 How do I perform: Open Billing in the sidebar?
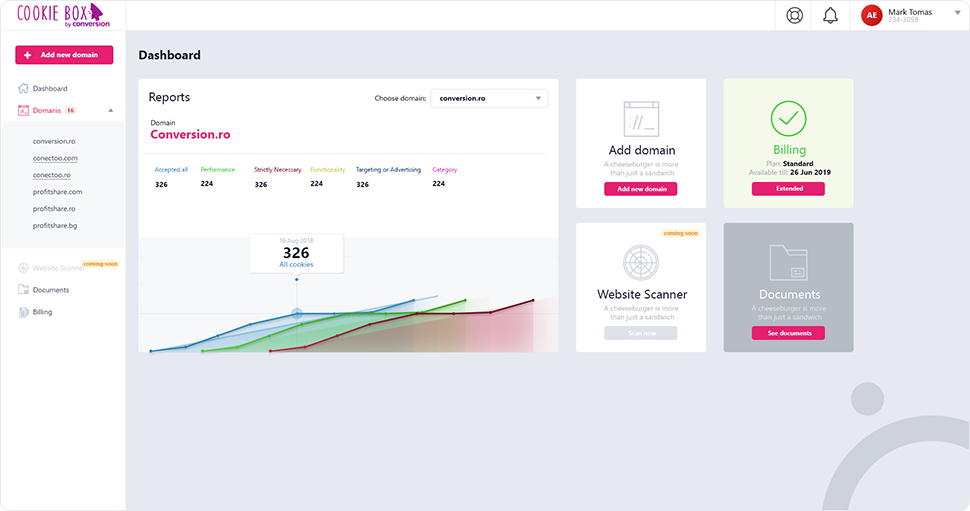point(42,312)
